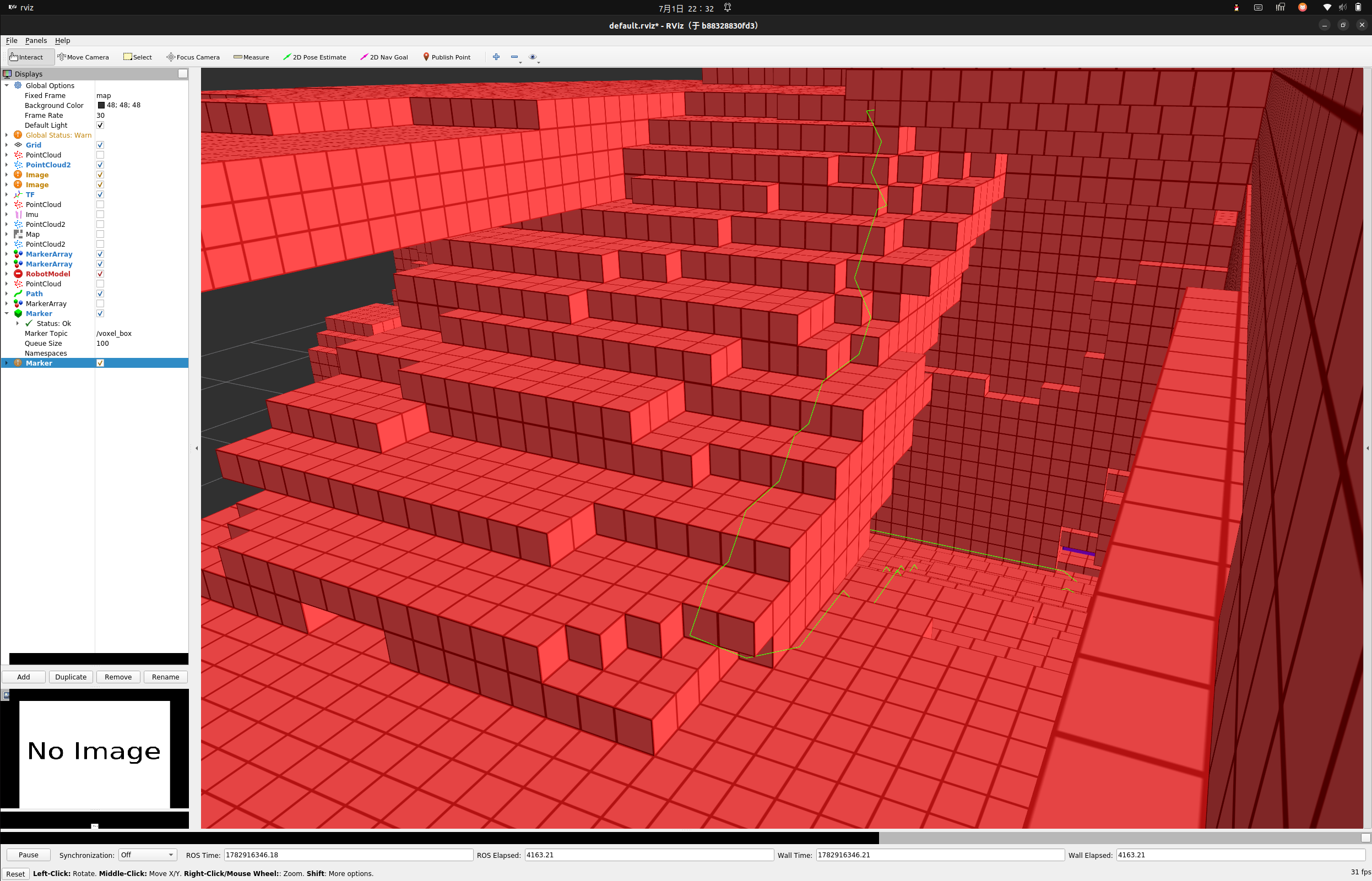
Task: Click the notification bell in top bar
Action: 728,8
